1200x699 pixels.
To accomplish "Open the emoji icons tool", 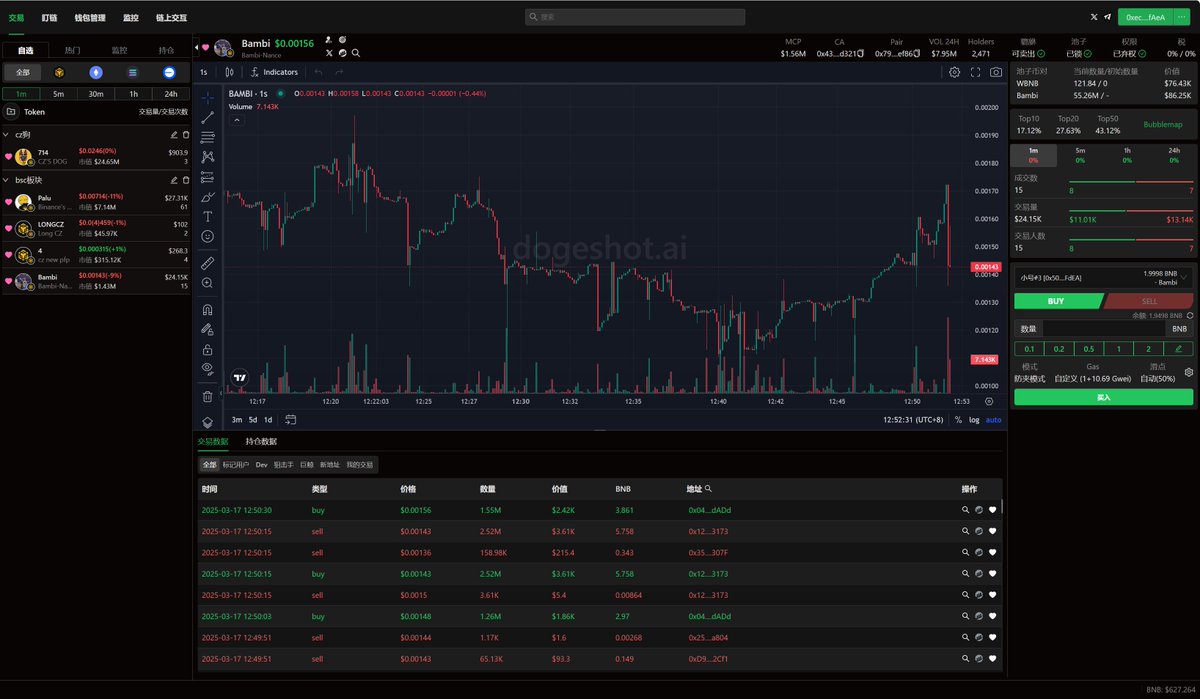I will coord(207,236).
